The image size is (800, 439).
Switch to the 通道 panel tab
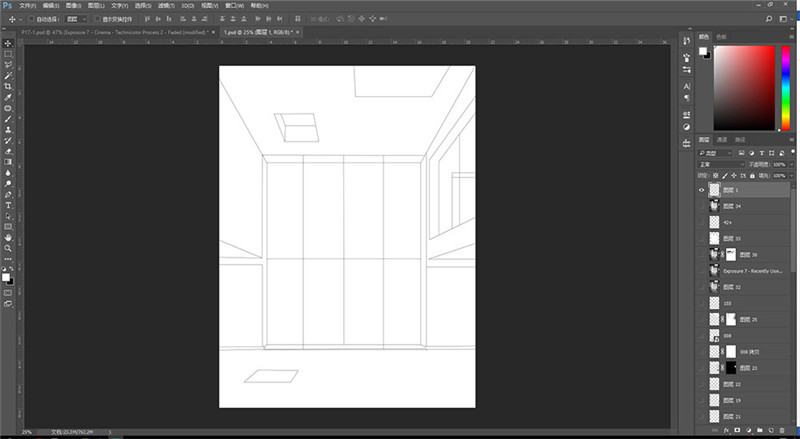722,139
